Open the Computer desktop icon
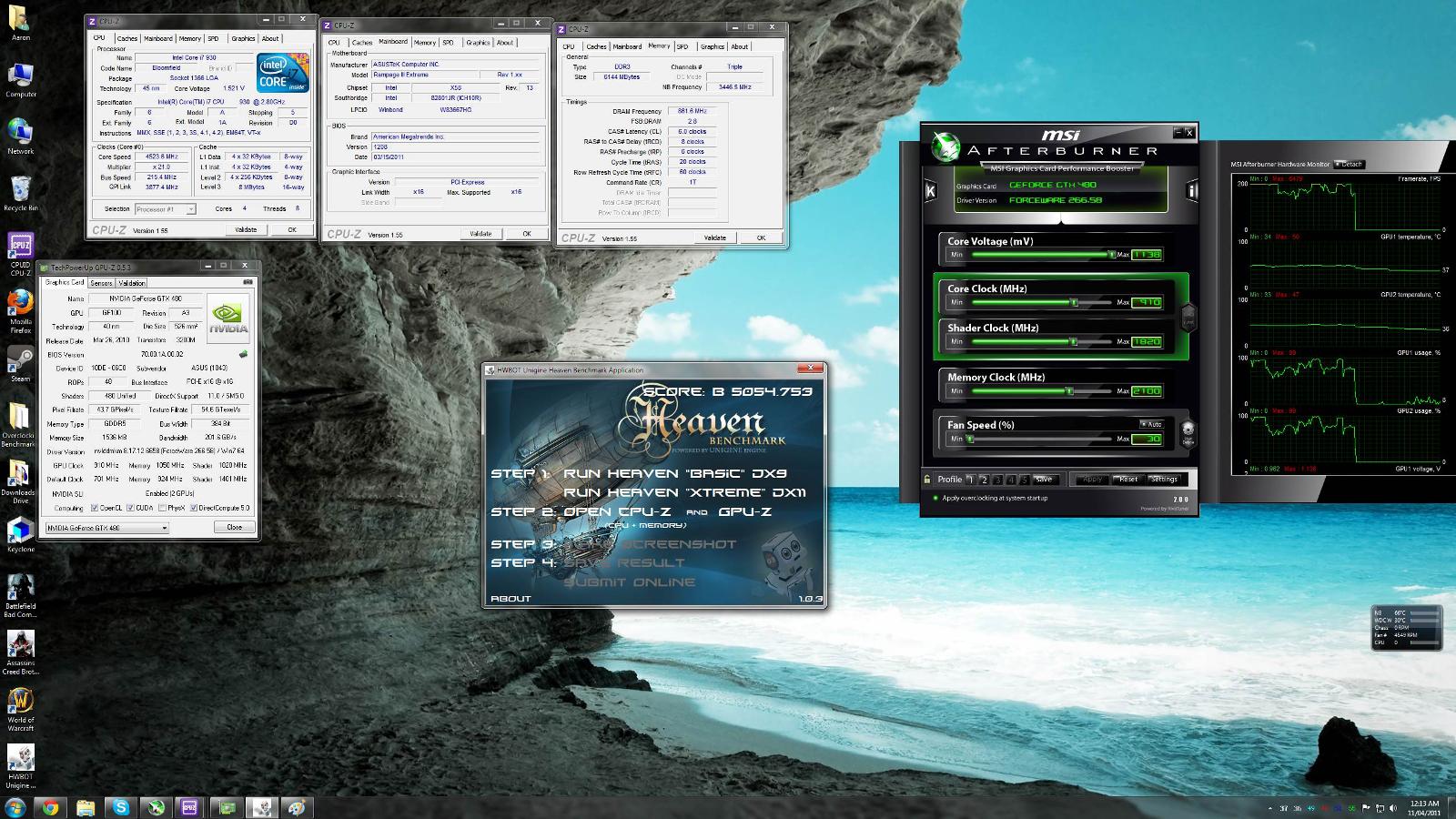 pyautogui.click(x=21, y=81)
